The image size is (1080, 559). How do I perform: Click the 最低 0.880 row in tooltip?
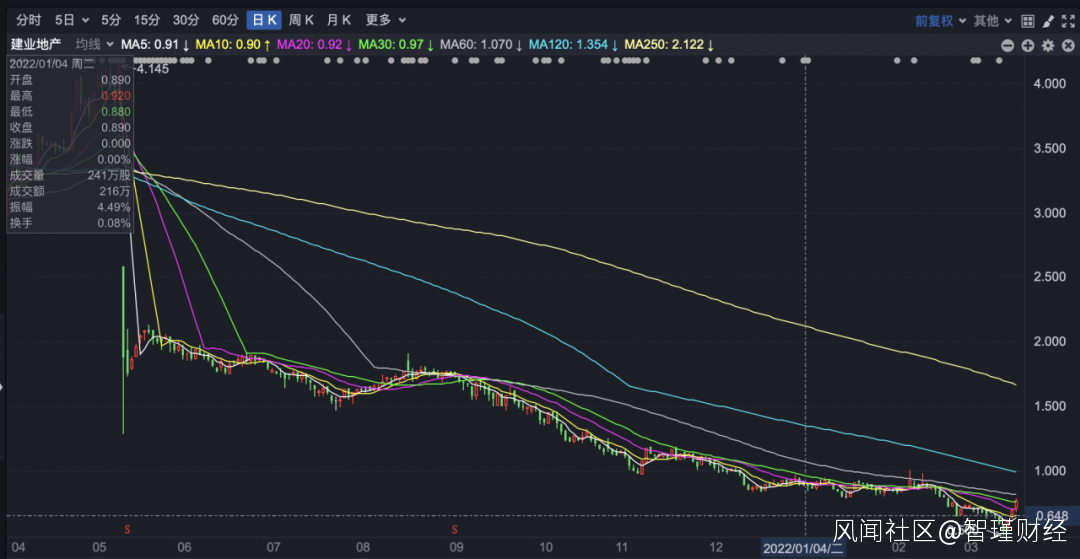coord(70,112)
